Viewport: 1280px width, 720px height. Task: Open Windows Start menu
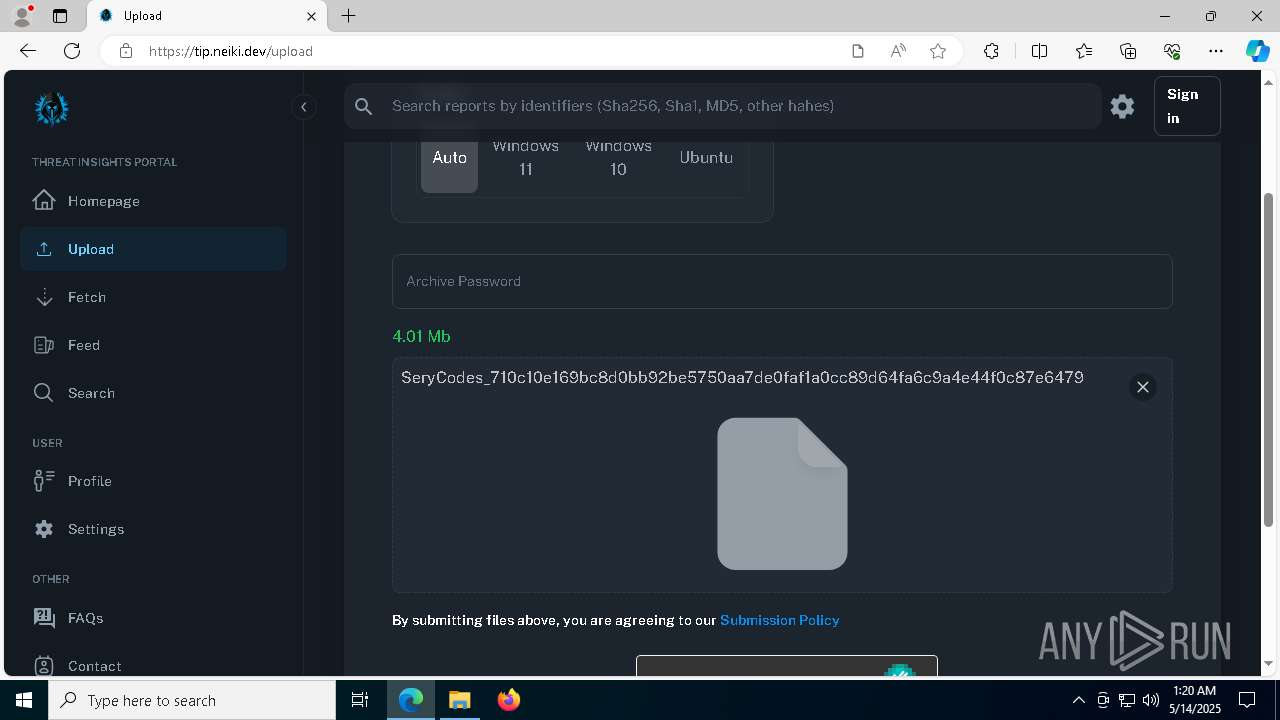click(x=24, y=700)
